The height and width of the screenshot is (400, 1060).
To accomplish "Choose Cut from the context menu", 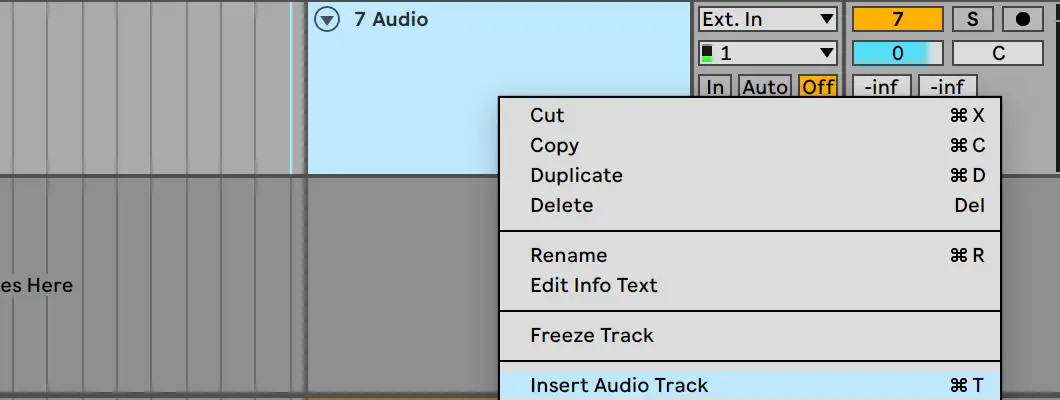I will [548, 115].
